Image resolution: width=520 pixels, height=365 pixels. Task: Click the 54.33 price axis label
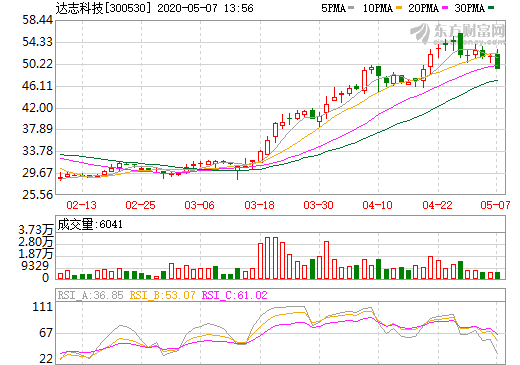pos(38,42)
